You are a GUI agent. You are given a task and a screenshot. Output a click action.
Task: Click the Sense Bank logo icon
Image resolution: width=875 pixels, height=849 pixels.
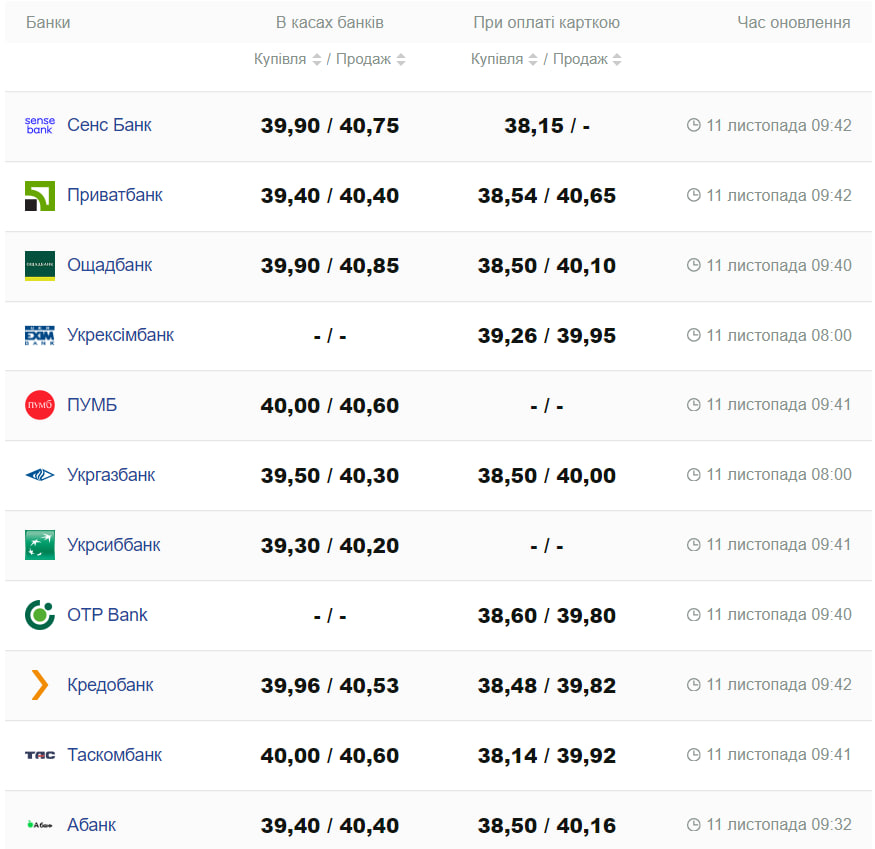(x=40, y=125)
